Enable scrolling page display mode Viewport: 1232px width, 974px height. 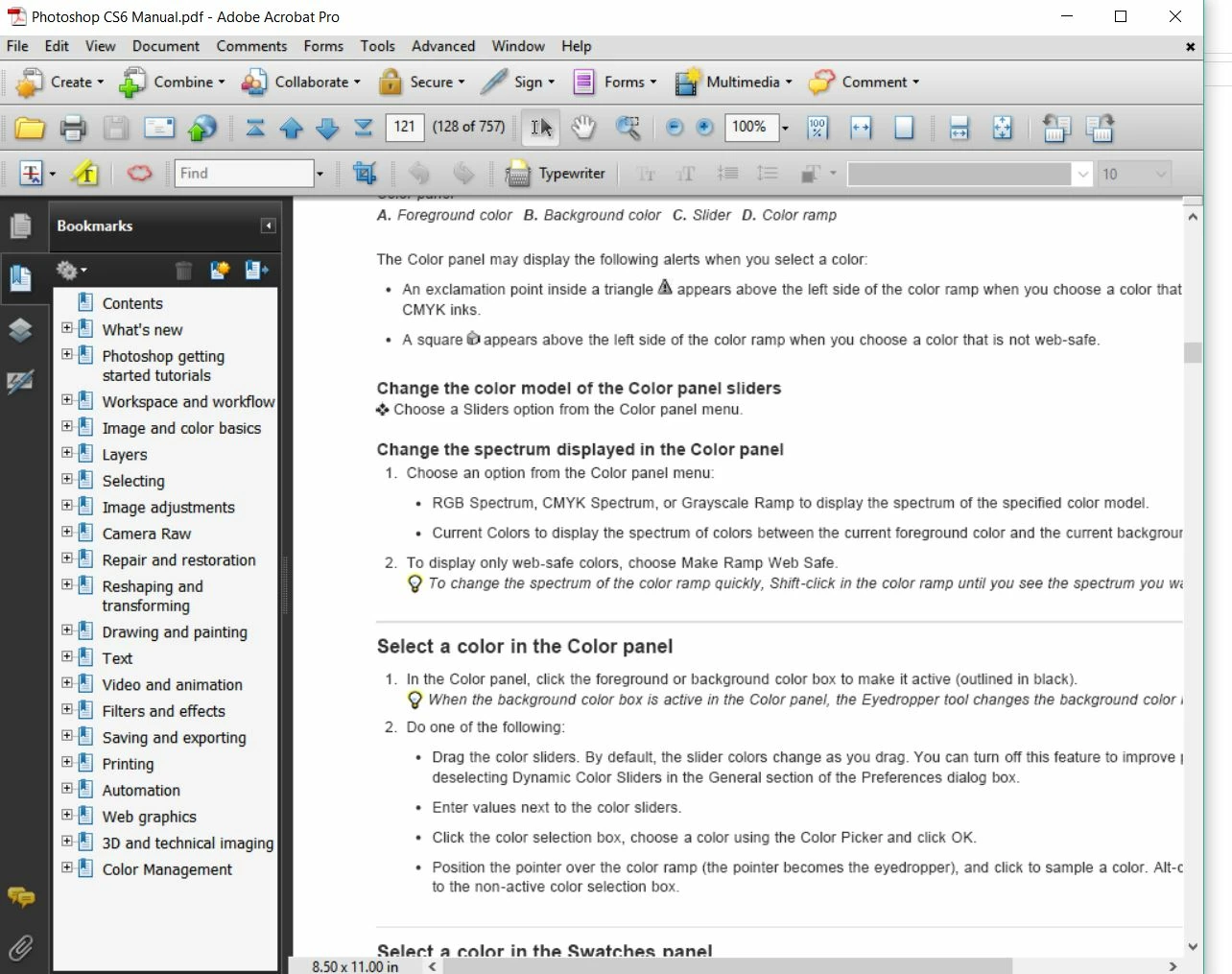pos(959,128)
